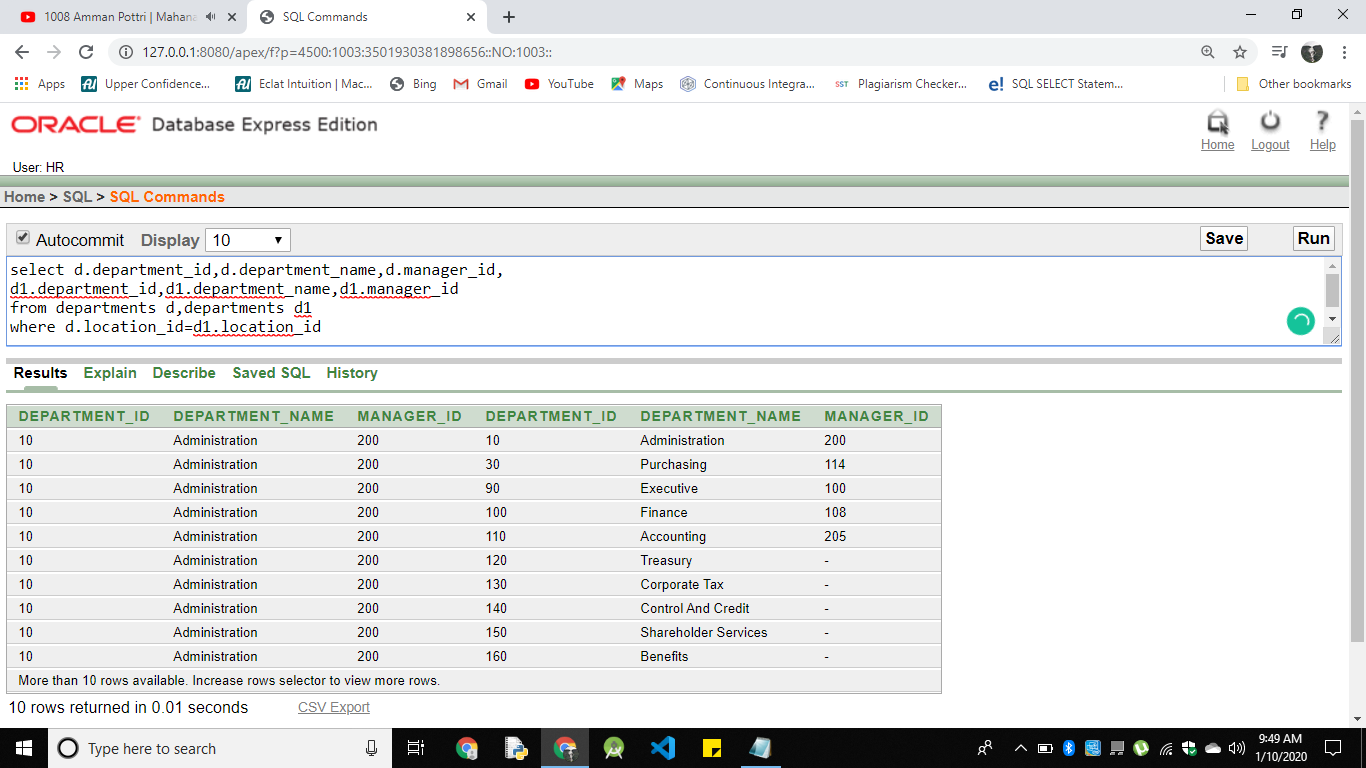Click the Task View taskbar icon
This screenshot has width=1366, height=768.
tap(417, 748)
